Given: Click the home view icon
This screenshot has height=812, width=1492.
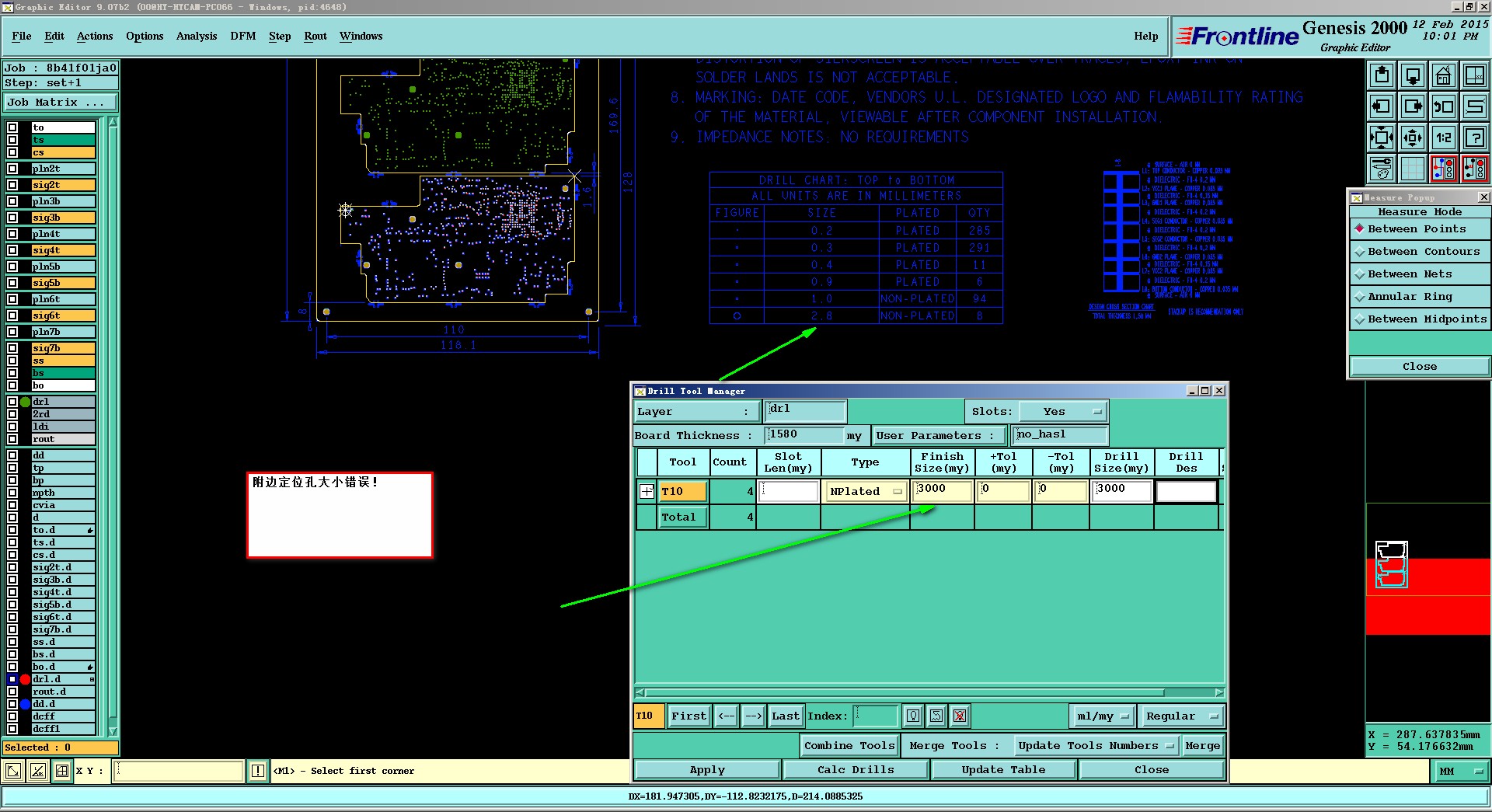Looking at the screenshot, I should [1444, 76].
